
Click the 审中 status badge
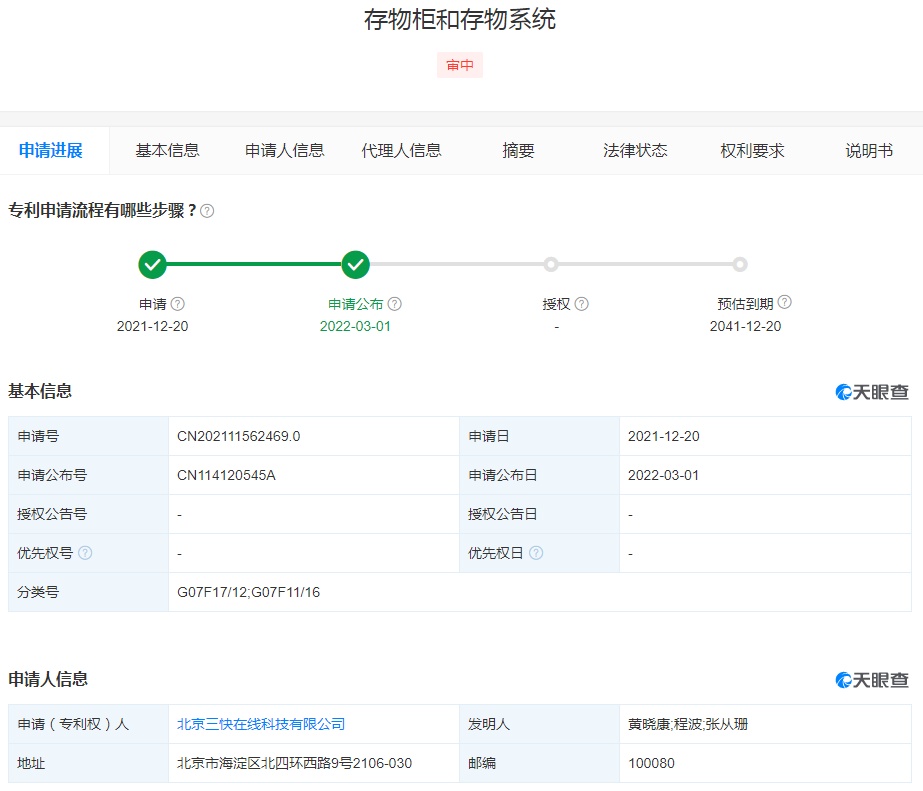pyautogui.click(x=460, y=65)
